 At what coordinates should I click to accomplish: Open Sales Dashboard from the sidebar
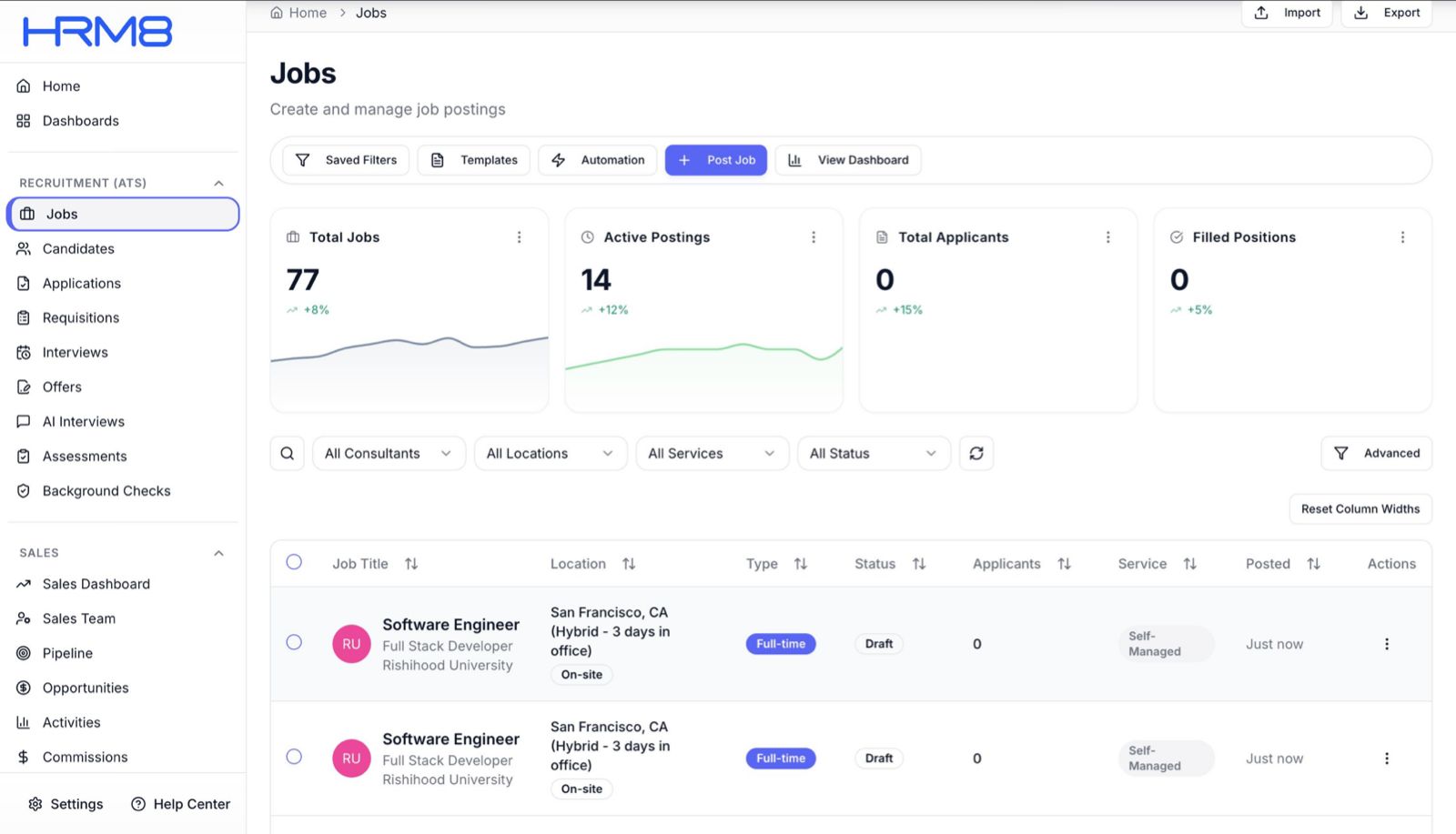[x=96, y=584]
